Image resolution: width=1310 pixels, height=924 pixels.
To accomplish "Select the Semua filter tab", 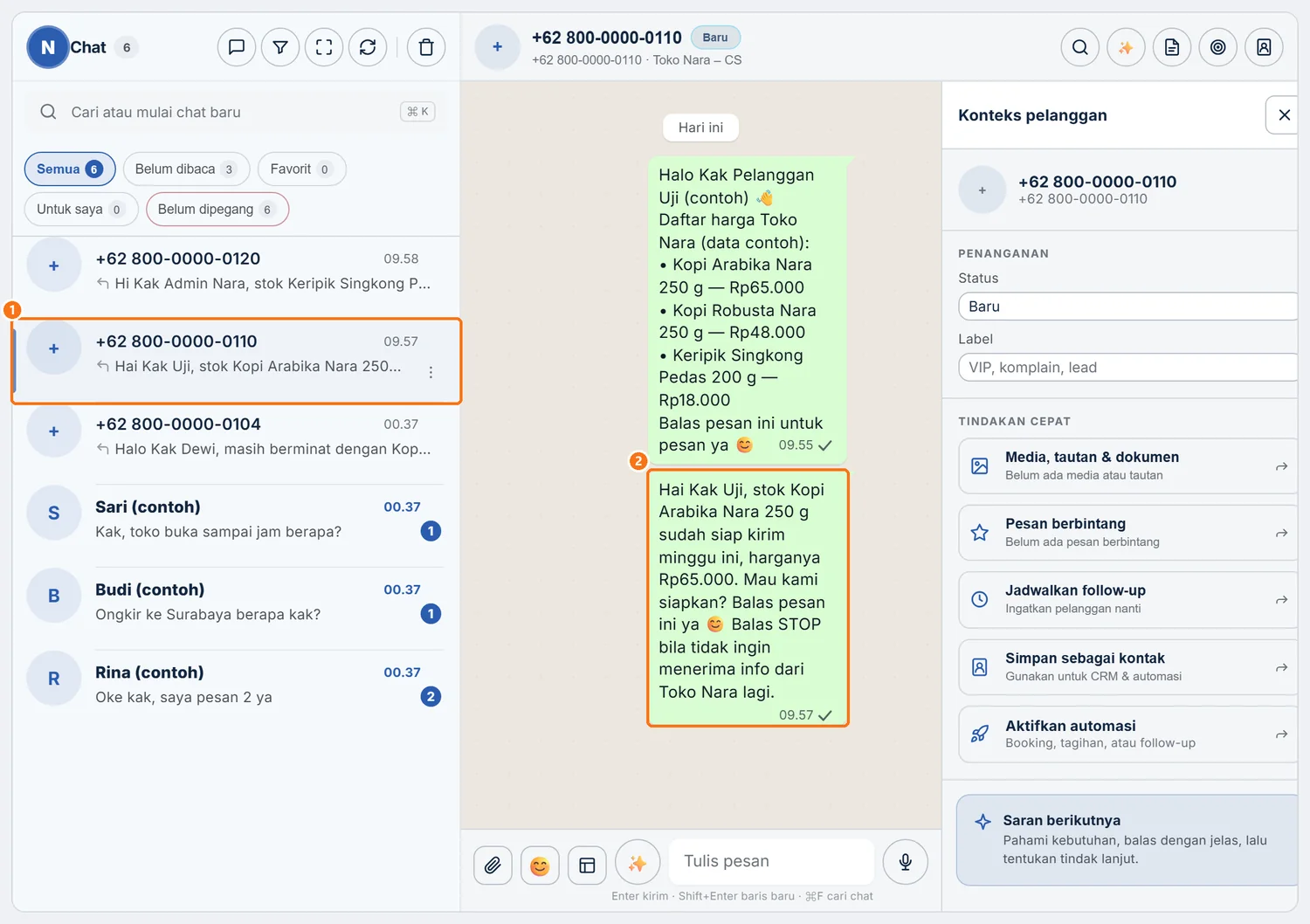I will (70, 169).
